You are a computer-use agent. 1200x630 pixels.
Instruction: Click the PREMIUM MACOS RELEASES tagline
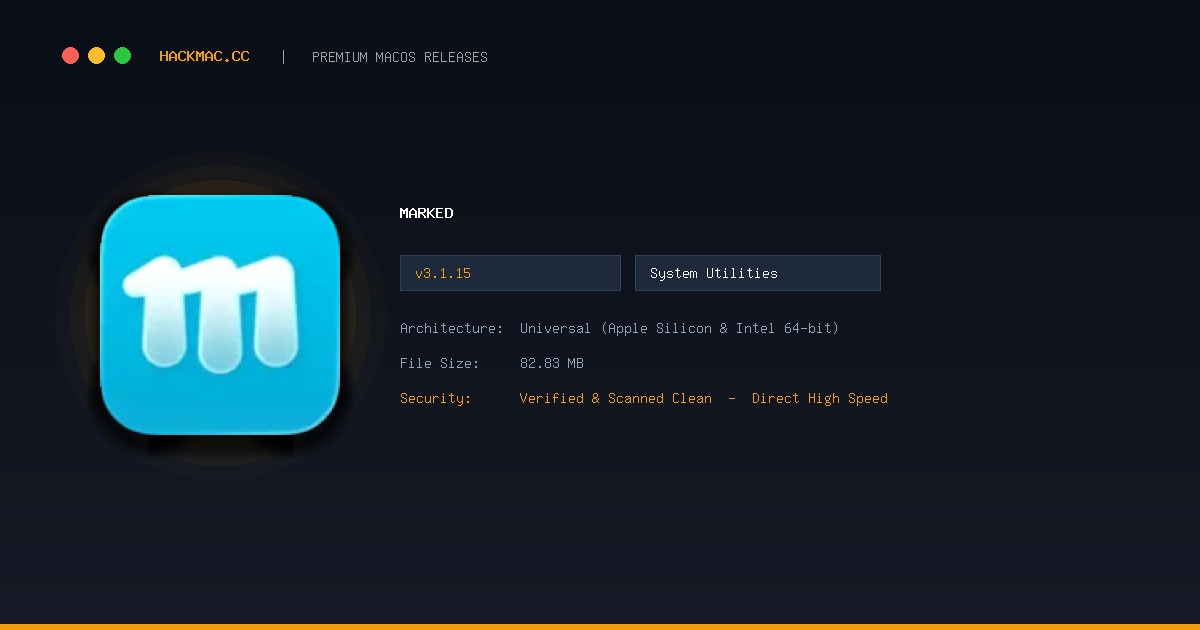coord(400,57)
